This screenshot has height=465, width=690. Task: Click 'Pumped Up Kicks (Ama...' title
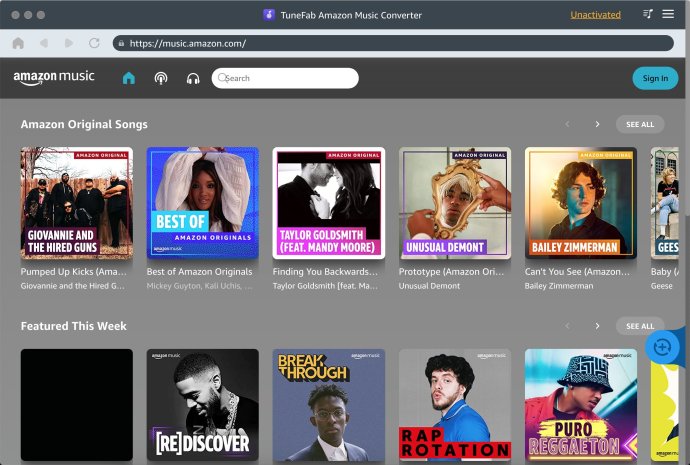click(73, 272)
